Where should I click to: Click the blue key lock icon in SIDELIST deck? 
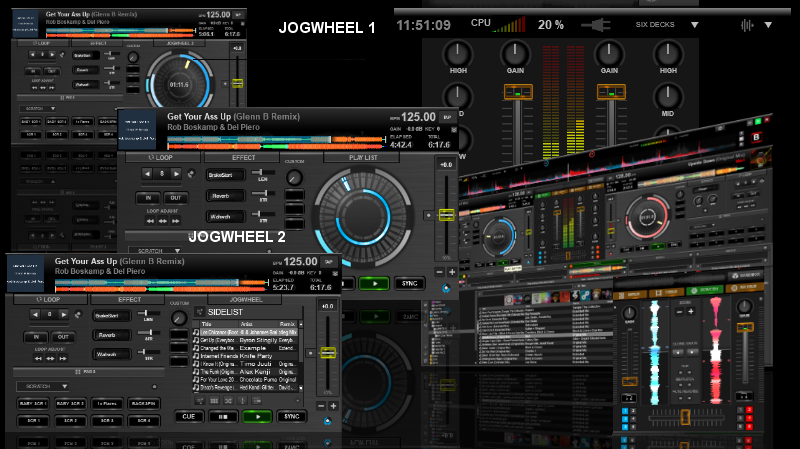[x=328, y=421]
